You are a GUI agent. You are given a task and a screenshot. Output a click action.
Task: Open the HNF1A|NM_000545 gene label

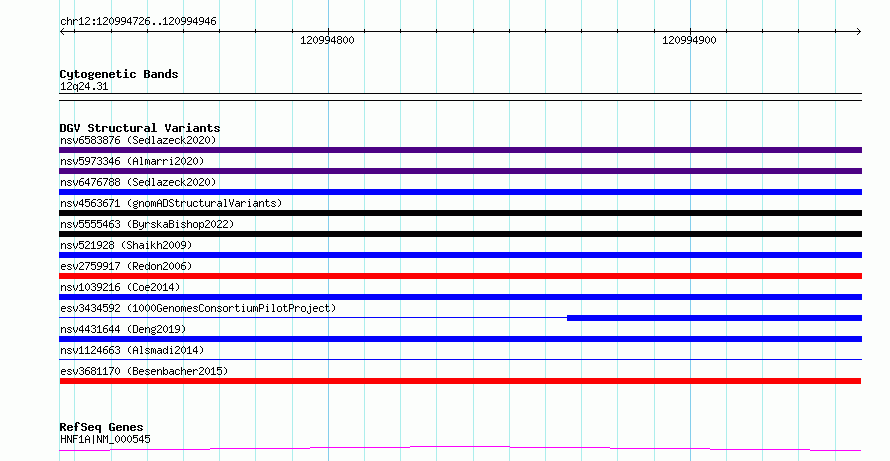(x=105, y=439)
